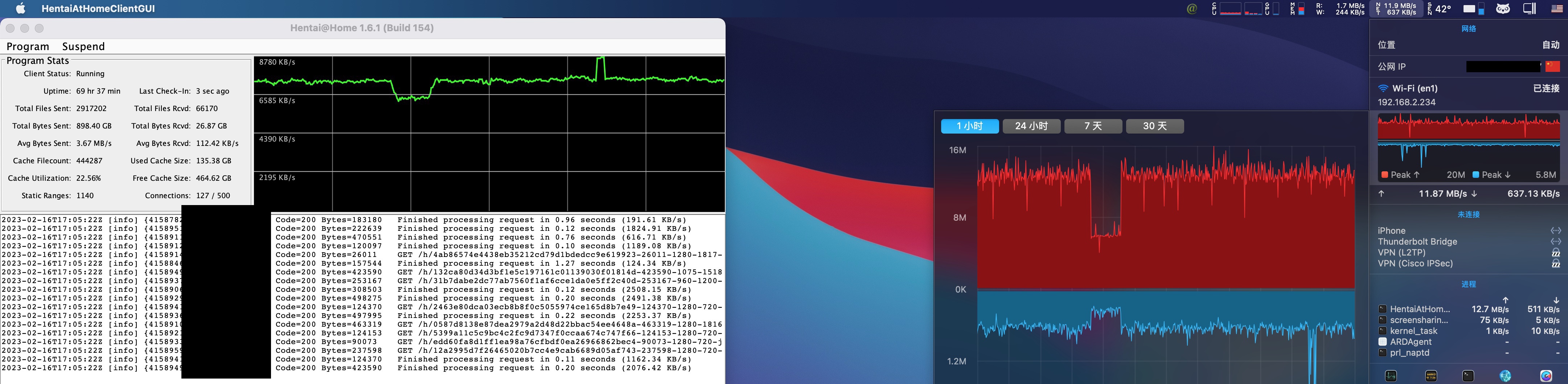Click the China flag next to 公网 IP
Screen dimensions: 1568x384
coord(1553,66)
